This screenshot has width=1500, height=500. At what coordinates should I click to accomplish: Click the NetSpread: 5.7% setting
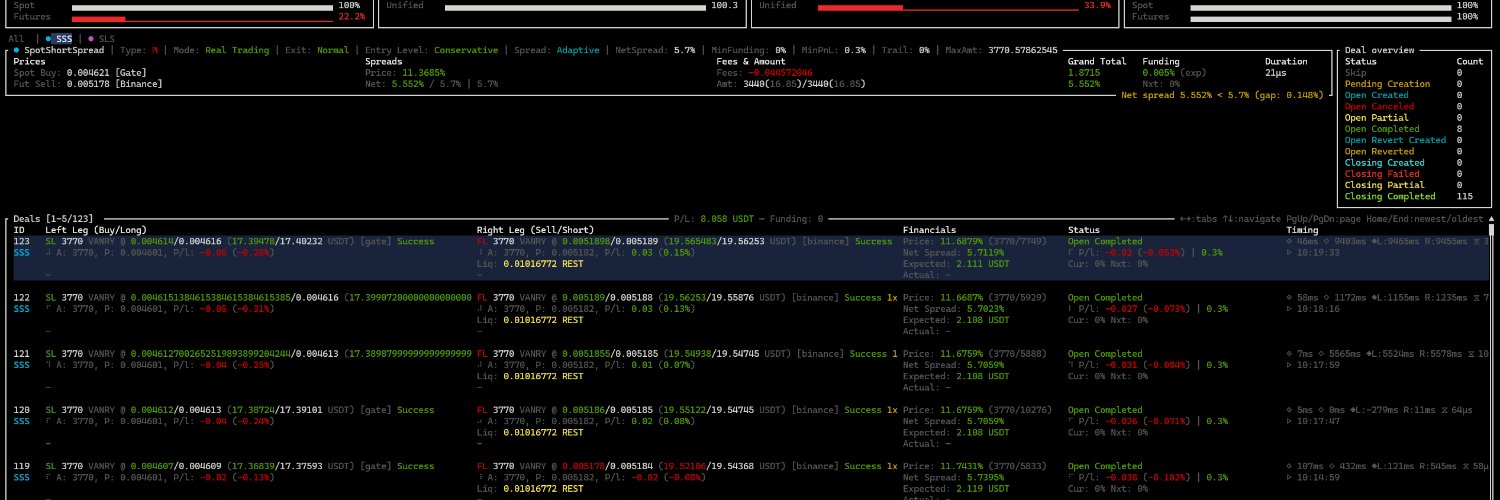[x=654, y=50]
